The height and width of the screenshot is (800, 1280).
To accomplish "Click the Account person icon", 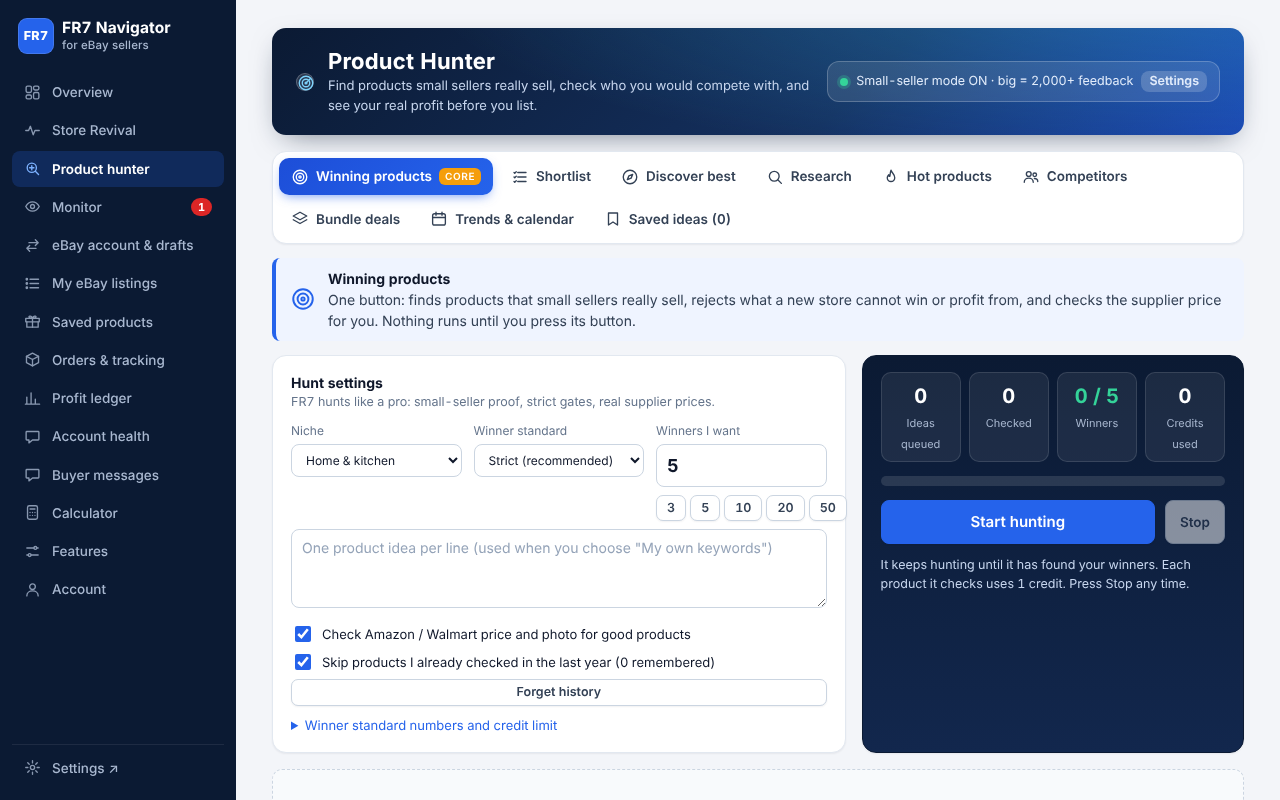I will (x=33, y=589).
